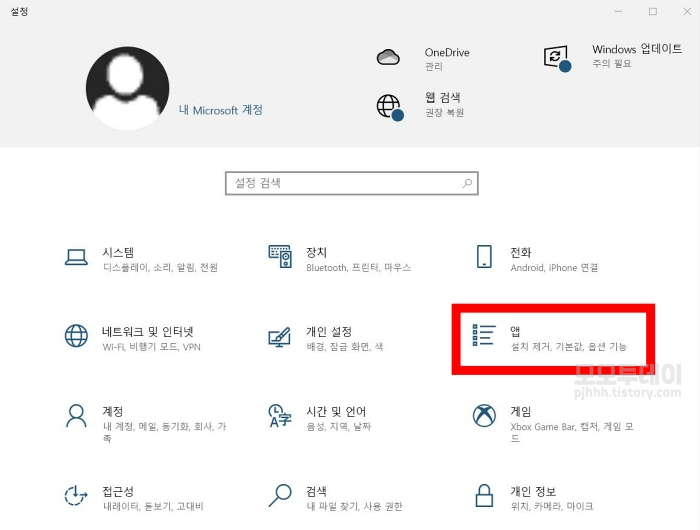This screenshot has width=700, height=530.
Task: Select the 전화 title text
Action: (x=521, y=253)
